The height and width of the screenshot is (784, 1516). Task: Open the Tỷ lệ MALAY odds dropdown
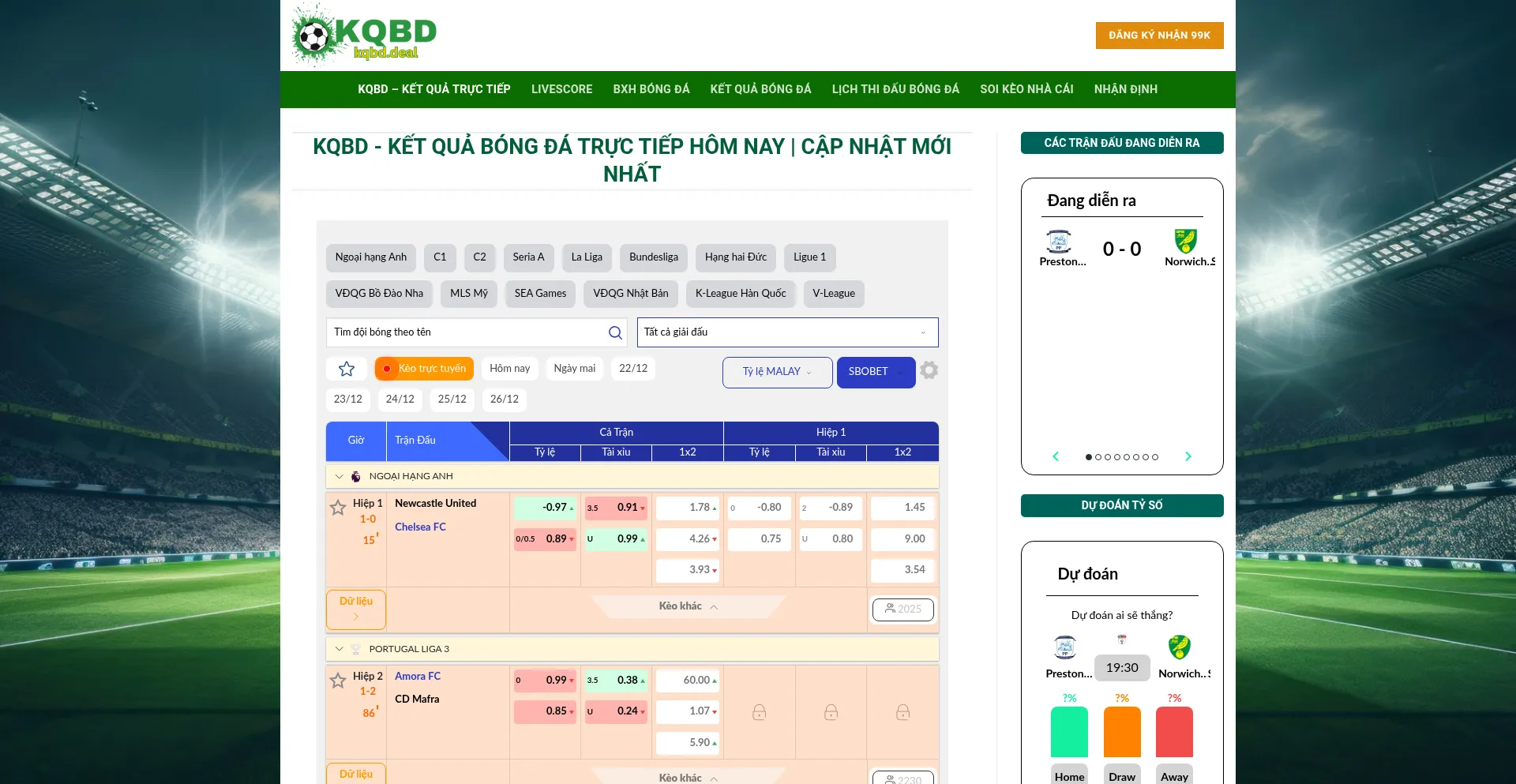pos(776,372)
